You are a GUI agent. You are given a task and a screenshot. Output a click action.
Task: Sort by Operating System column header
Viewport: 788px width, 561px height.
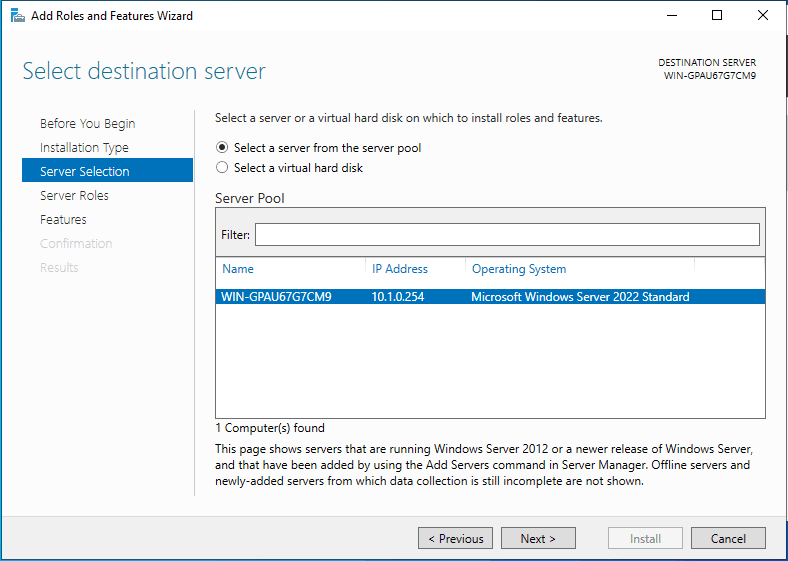[x=519, y=269]
